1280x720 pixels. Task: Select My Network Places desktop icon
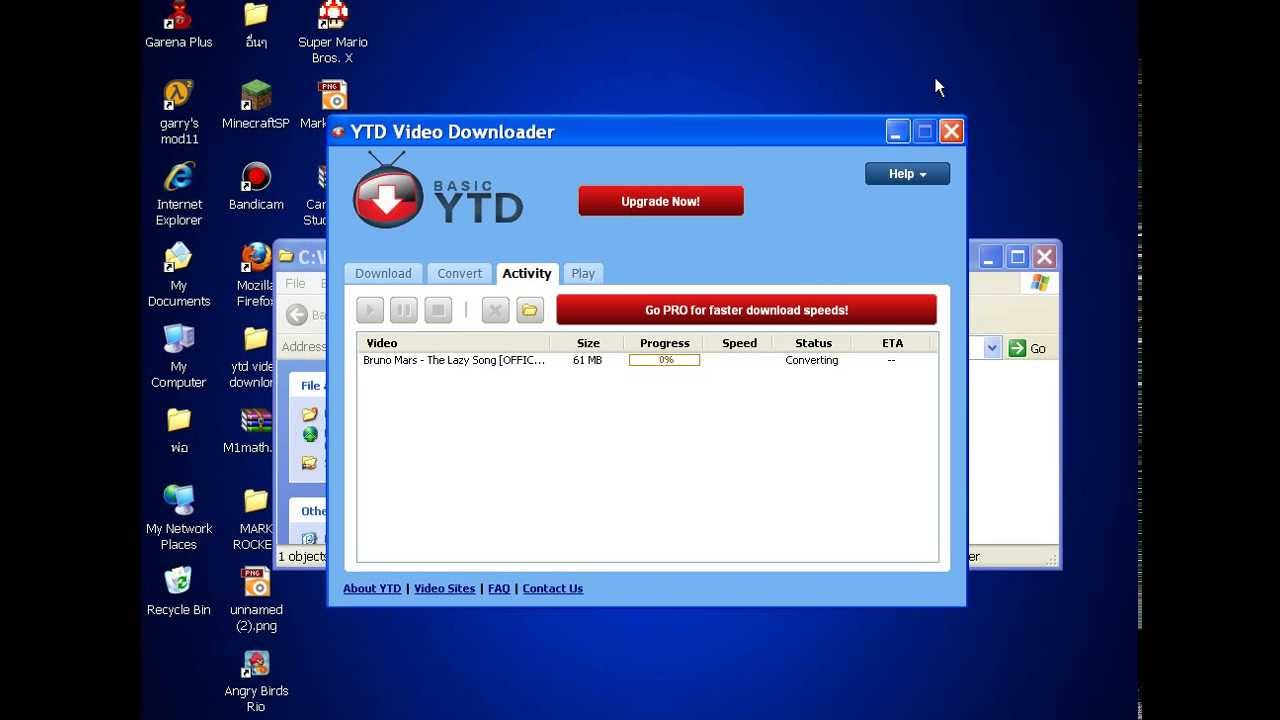click(x=179, y=518)
